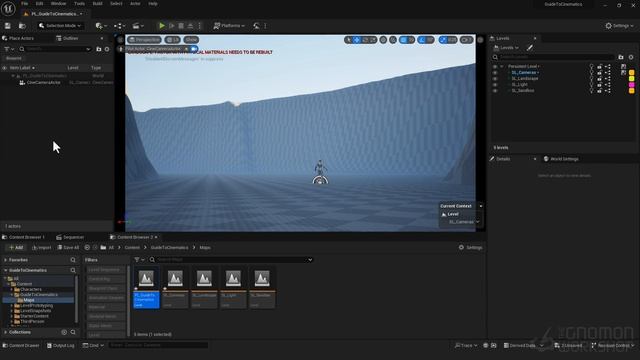The width and height of the screenshot is (640, 360).
Task: Toggle viewport rotation snapping
Action: 422,40
